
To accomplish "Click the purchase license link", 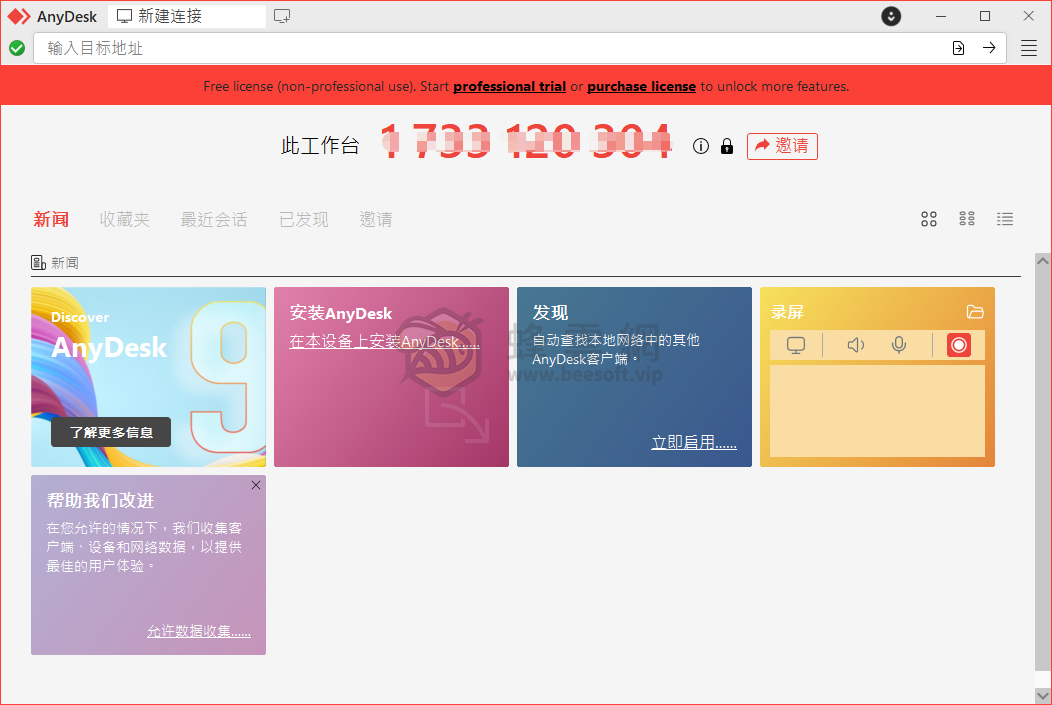I will (x=641, y=87).
